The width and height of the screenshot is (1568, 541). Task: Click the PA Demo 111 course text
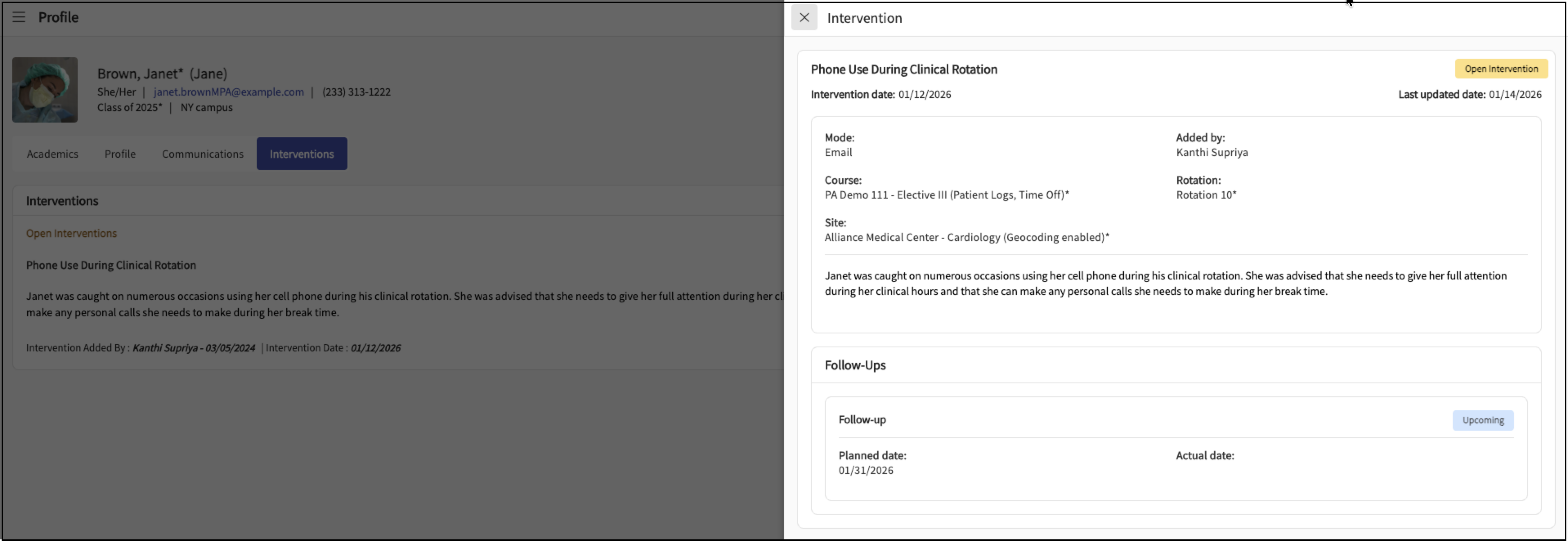point(946,195)
